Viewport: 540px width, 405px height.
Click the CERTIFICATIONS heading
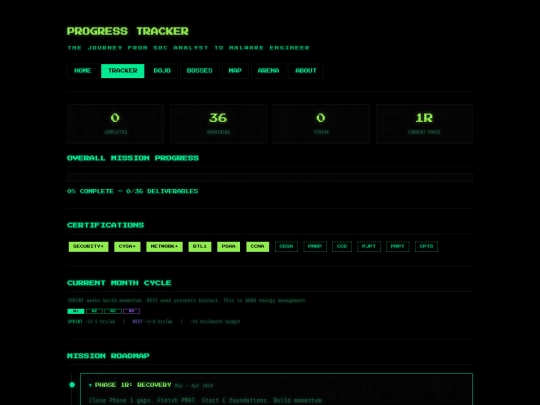[105, 225]
